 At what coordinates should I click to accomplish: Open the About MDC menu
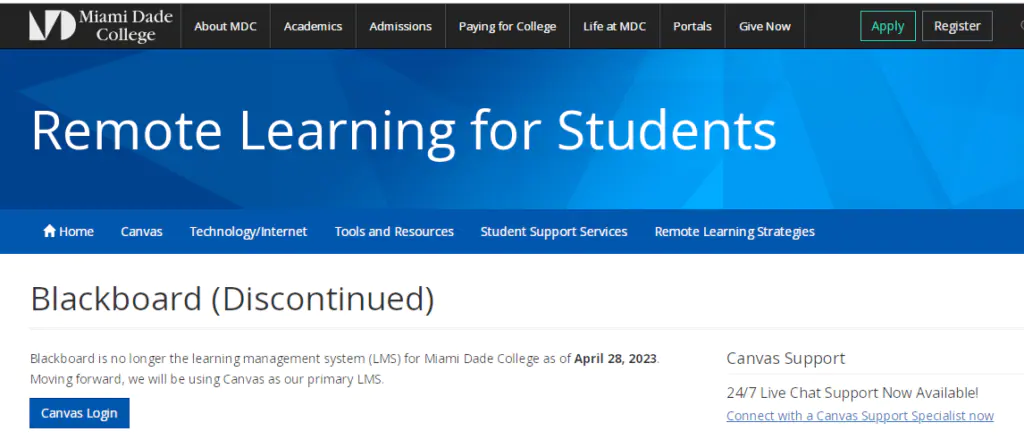[225, 26]
